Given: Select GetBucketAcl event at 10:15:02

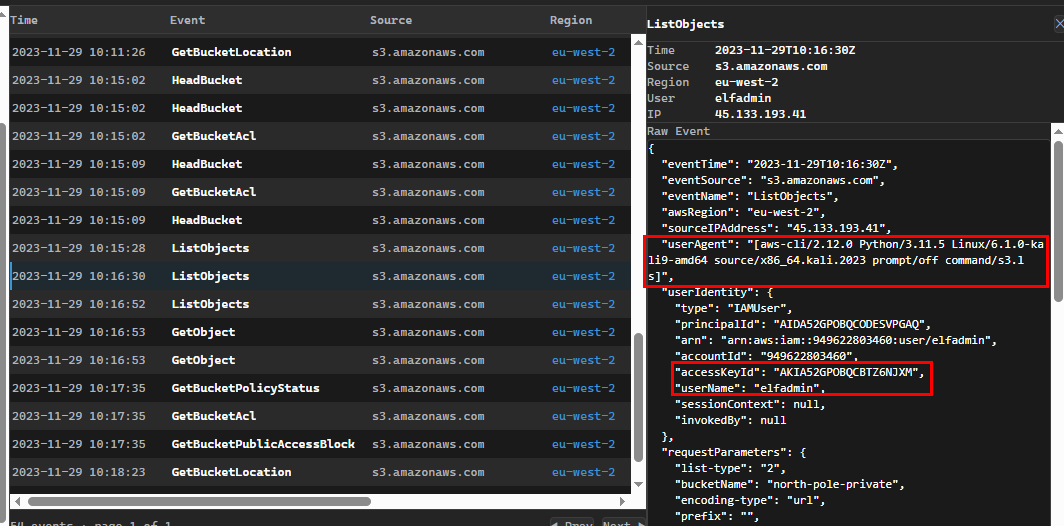Looking at the screenshot, I should [320, 136].
